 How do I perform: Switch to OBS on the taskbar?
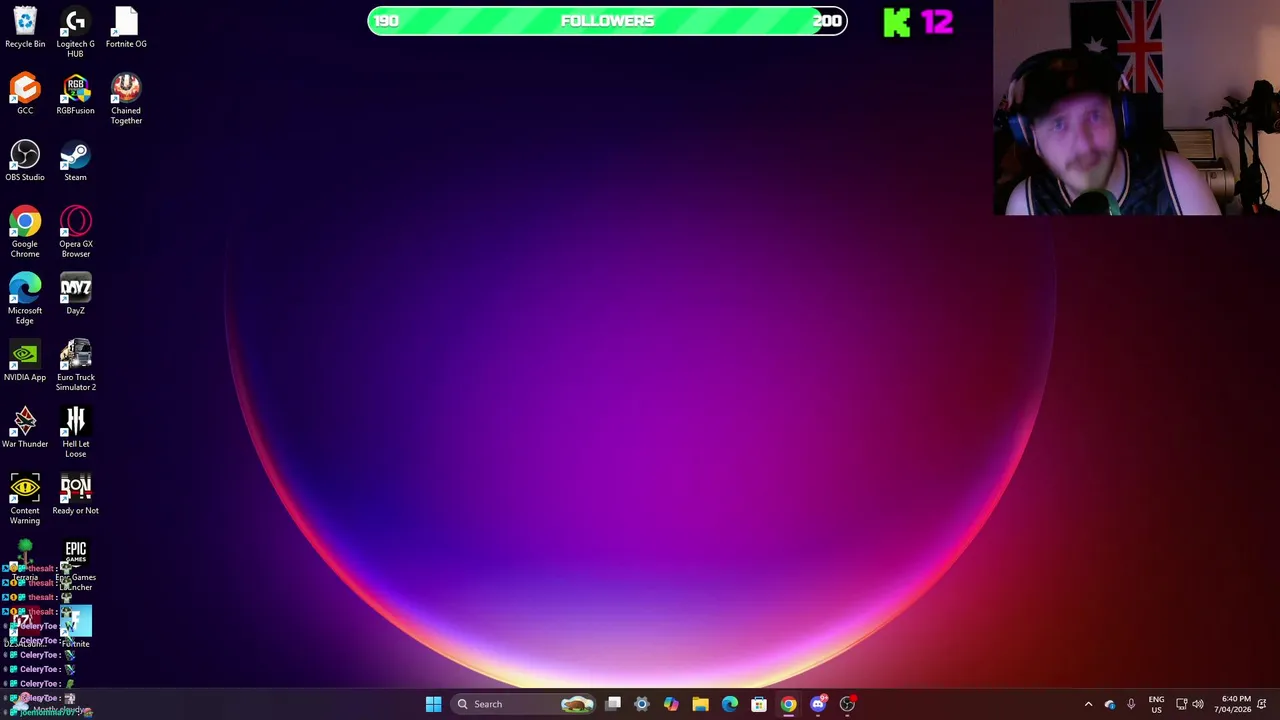point(847,704)
